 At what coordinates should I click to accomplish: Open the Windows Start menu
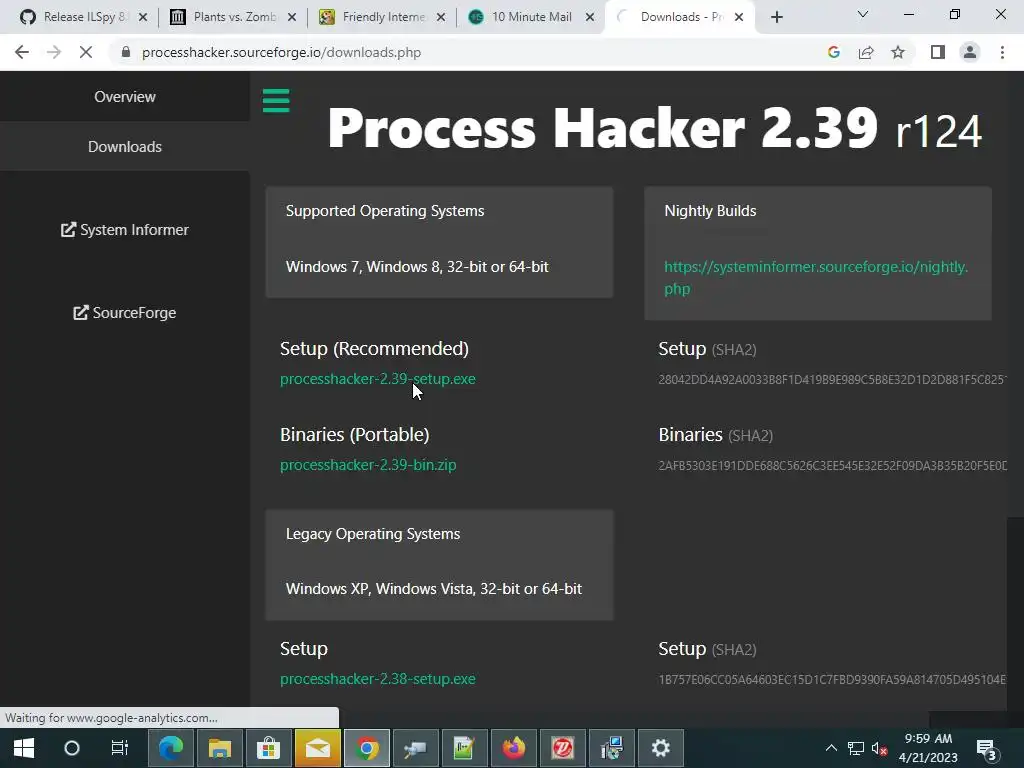(x=24, y=748)
